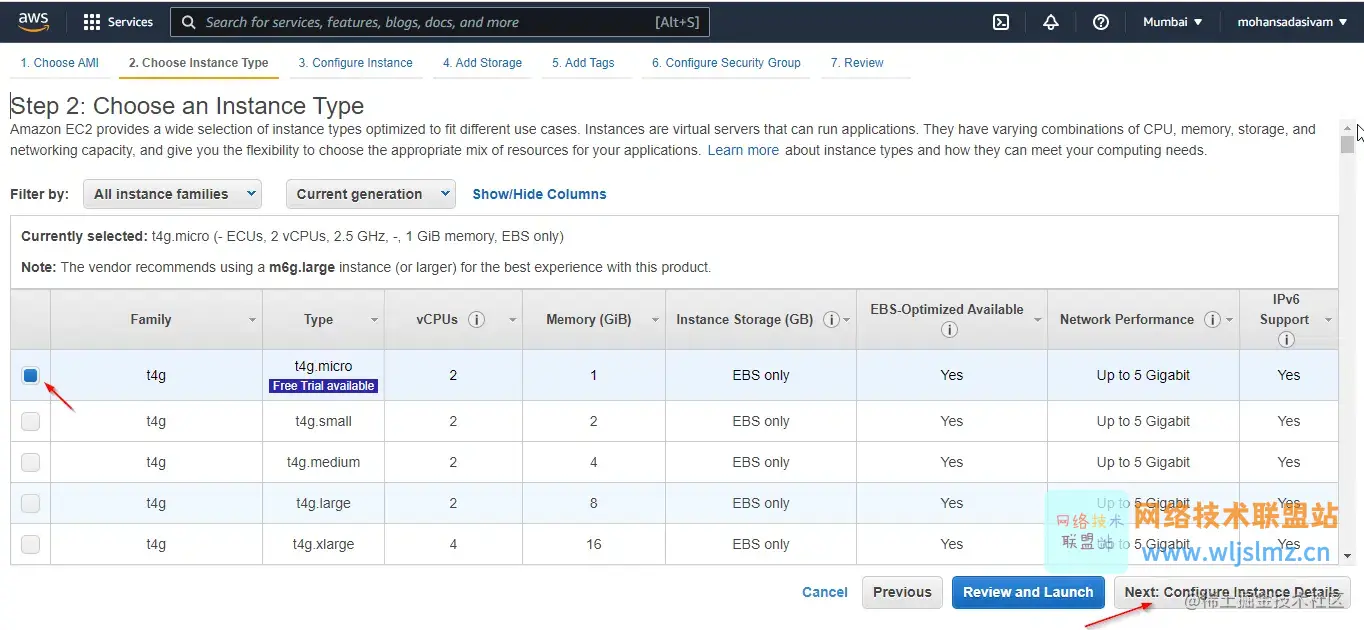Go to 4. Add Storage tab
1364x630 pixels.
(x=482, y=63)
